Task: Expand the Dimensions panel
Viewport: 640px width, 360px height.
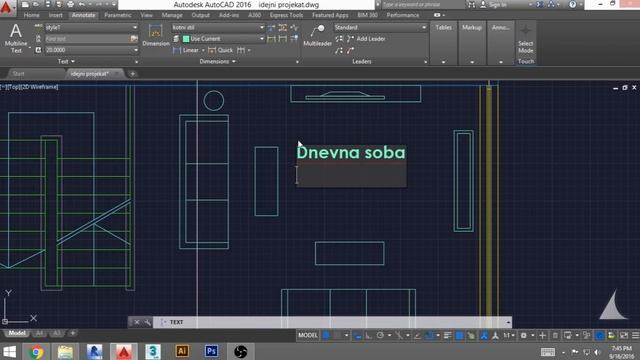Action: pos(218,62)
